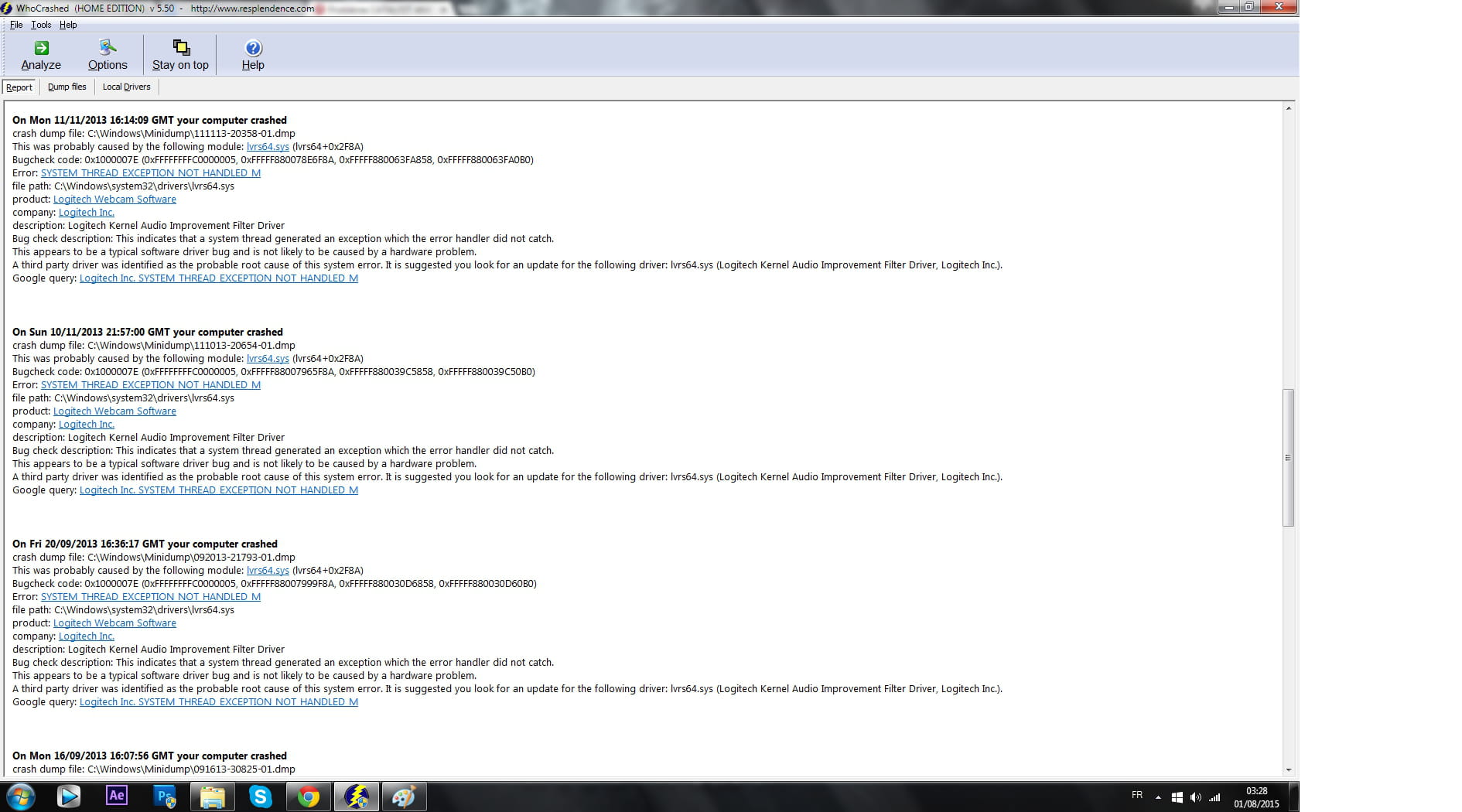The image size is (1462, 812).
Task: Open the Options toolbar button
Action: (108, 55)
